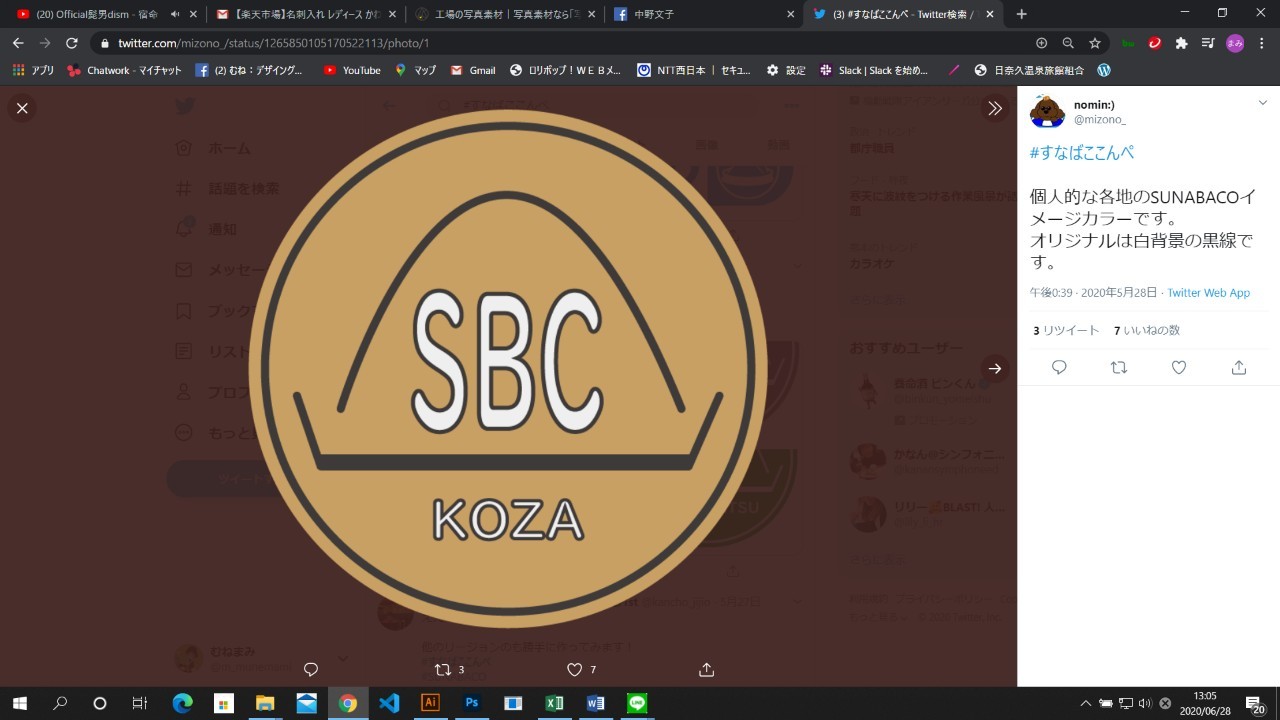Open Visual Studio Code from taskbar
Screen dimensions: 1280x720
point(389,703)
